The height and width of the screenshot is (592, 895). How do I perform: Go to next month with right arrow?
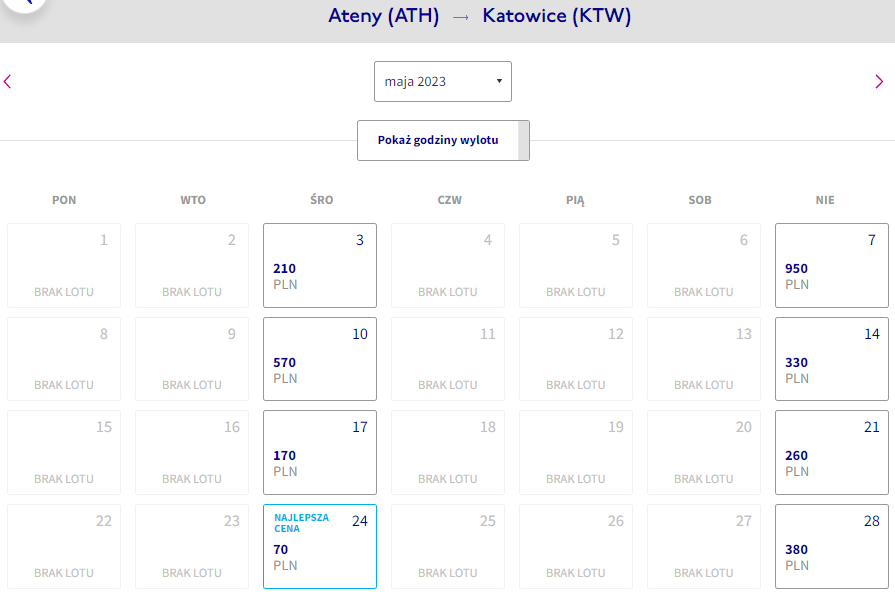[x=879, y=82]
